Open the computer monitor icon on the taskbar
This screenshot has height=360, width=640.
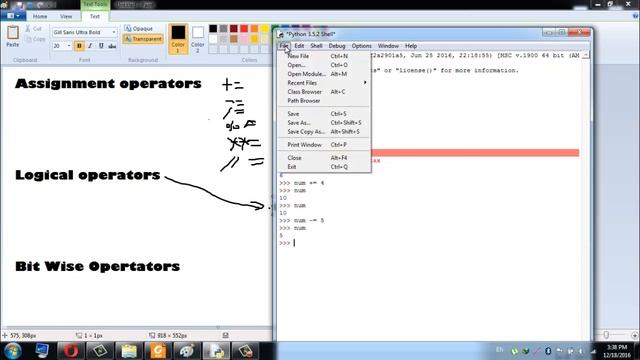click(x=42, y=351)
